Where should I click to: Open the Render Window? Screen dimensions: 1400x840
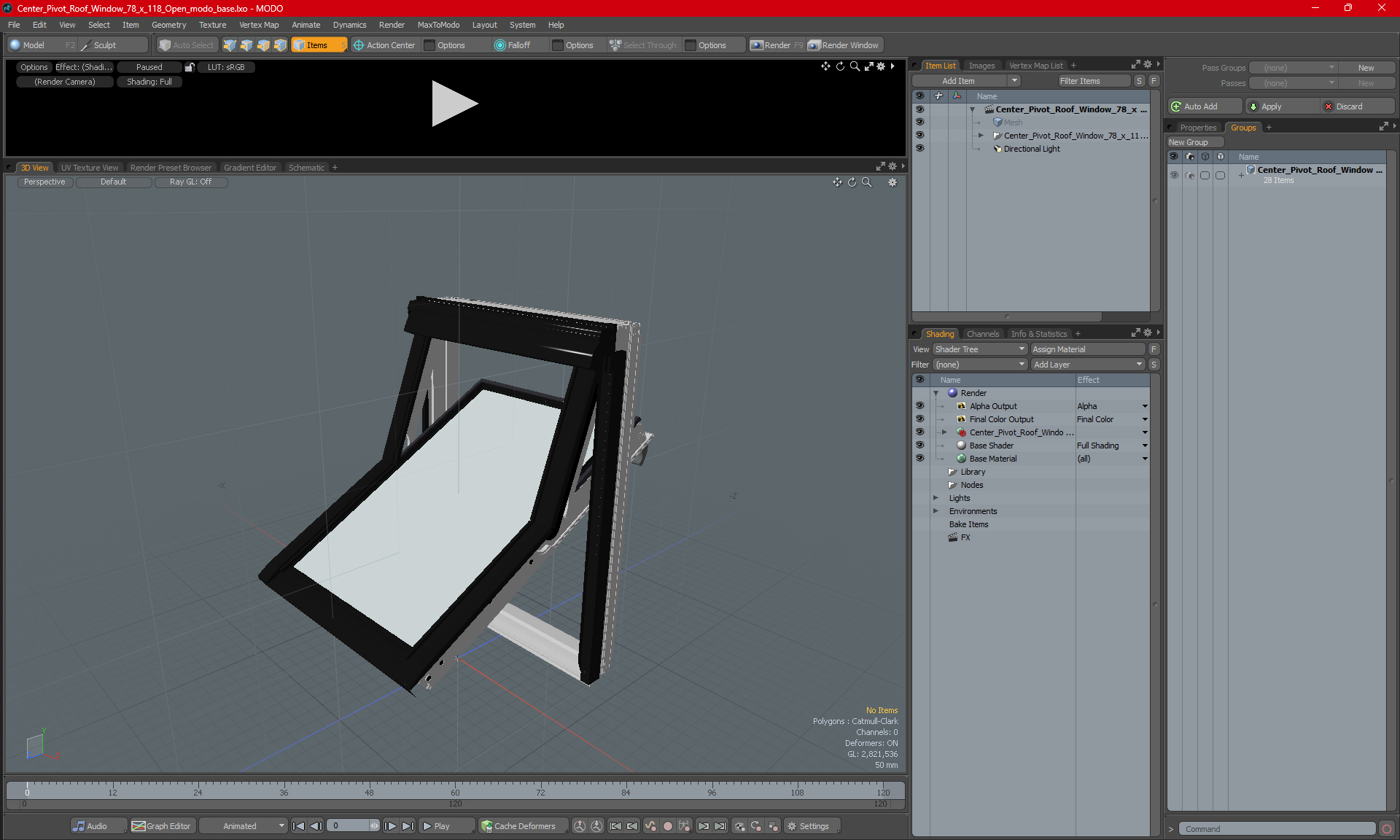click(x=844, y=45)
